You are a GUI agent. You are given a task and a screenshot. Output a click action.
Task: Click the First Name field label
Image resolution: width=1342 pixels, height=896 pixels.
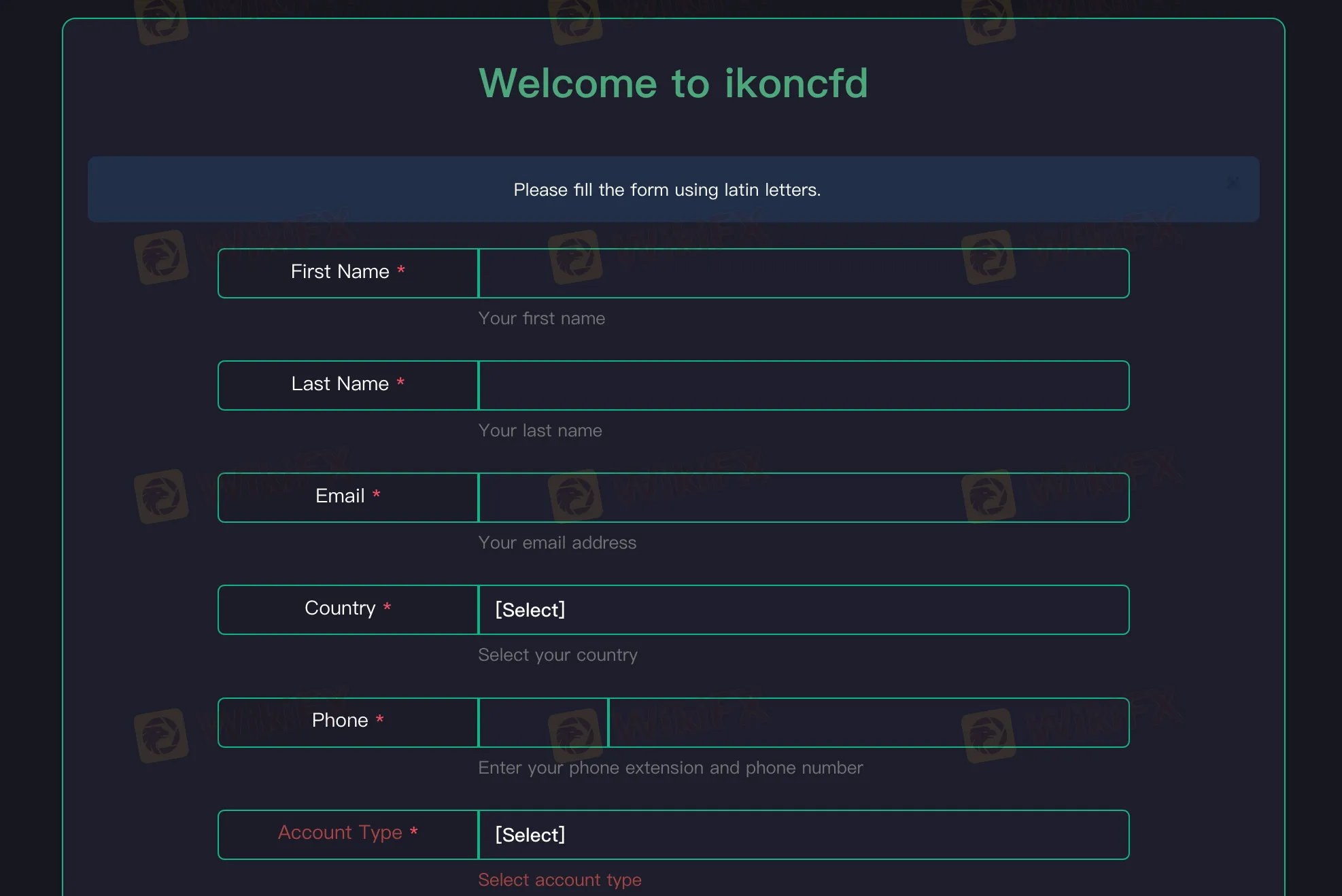[x=340, y=272]
